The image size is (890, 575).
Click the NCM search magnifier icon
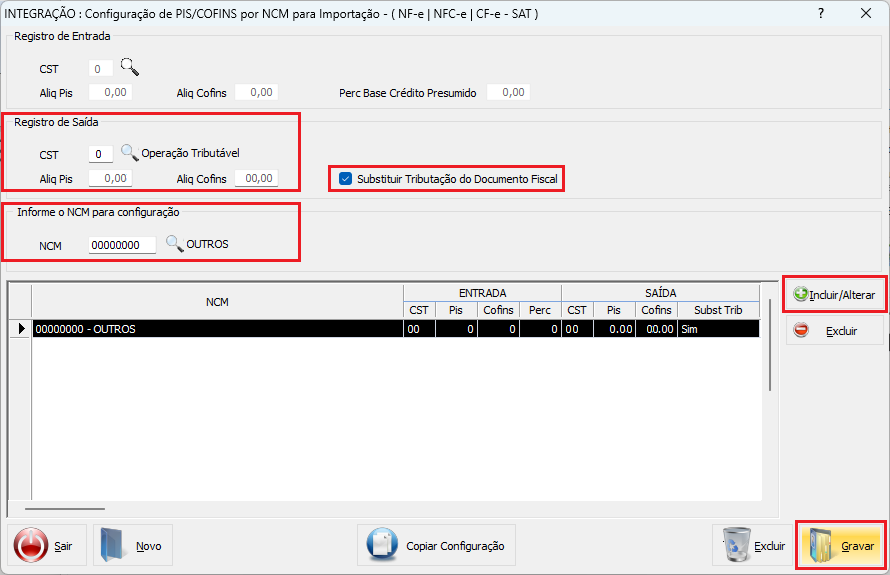click(175, 244)
